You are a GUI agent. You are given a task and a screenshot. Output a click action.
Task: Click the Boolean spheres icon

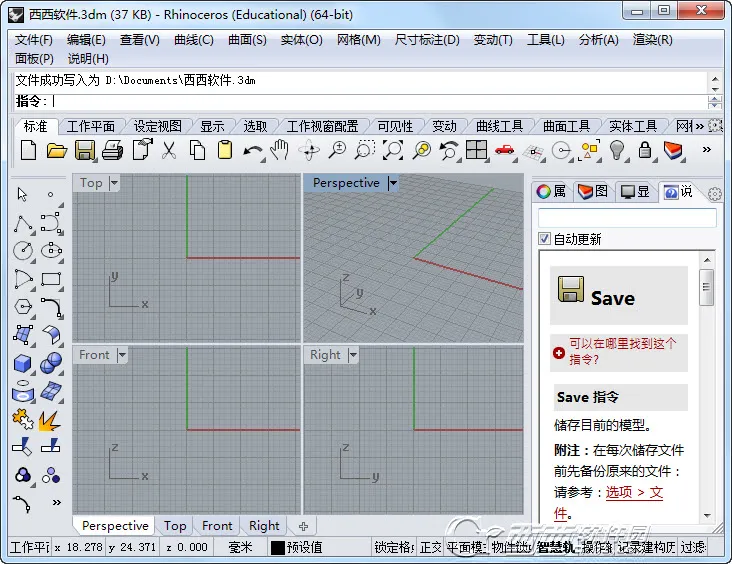(51, 363)
